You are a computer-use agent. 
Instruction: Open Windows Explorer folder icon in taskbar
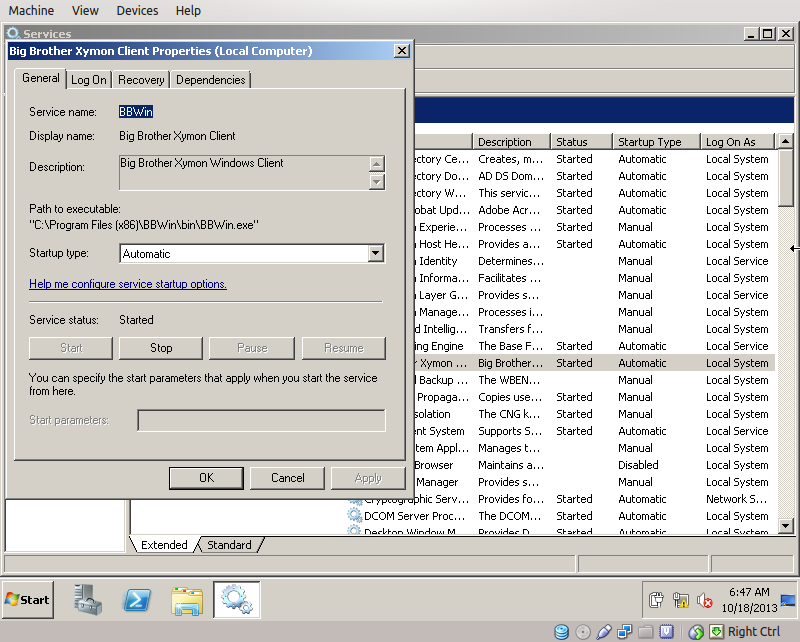[x=187, y=600]
